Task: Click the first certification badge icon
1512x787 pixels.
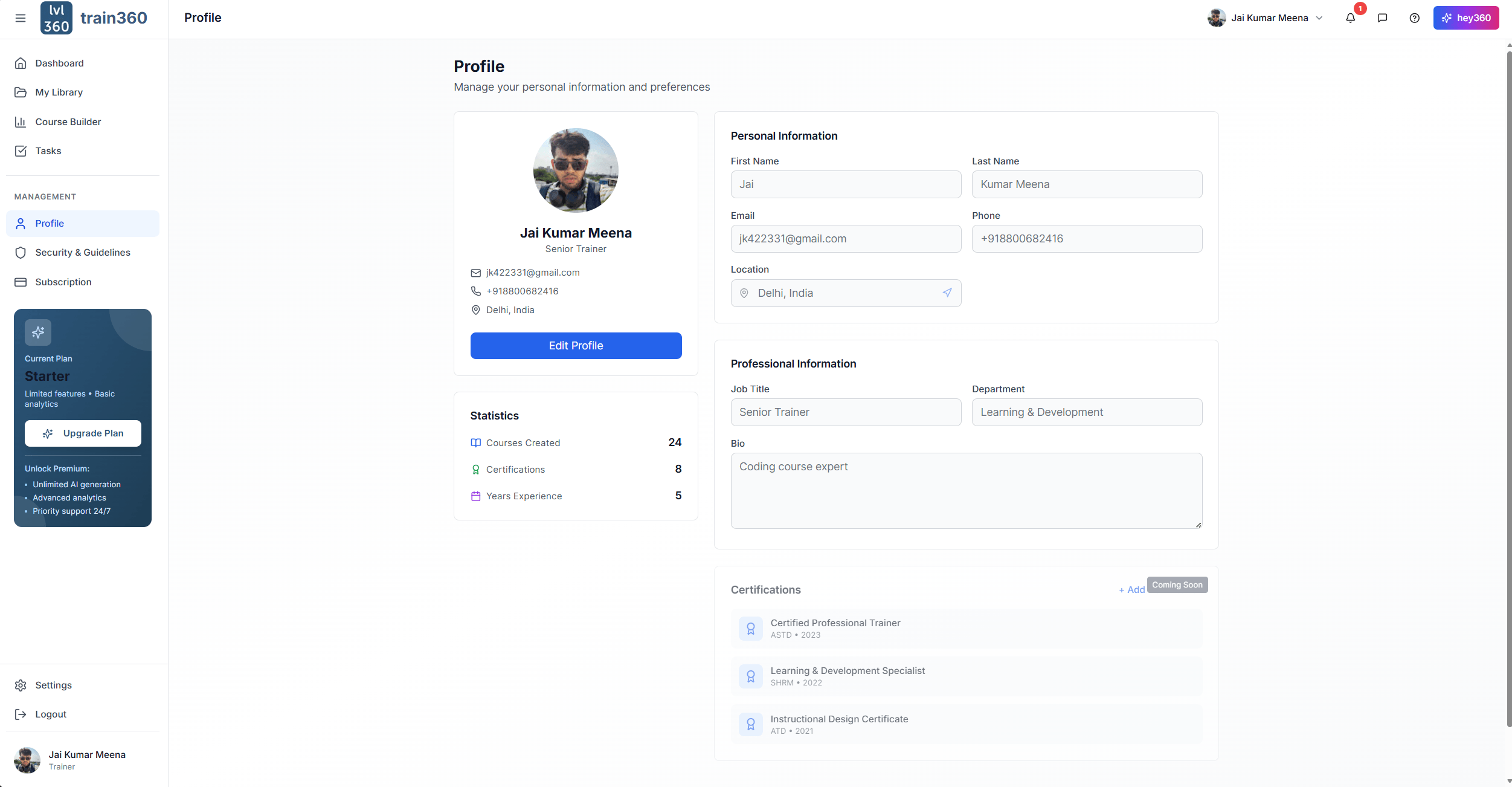Action: click(750, 629)
